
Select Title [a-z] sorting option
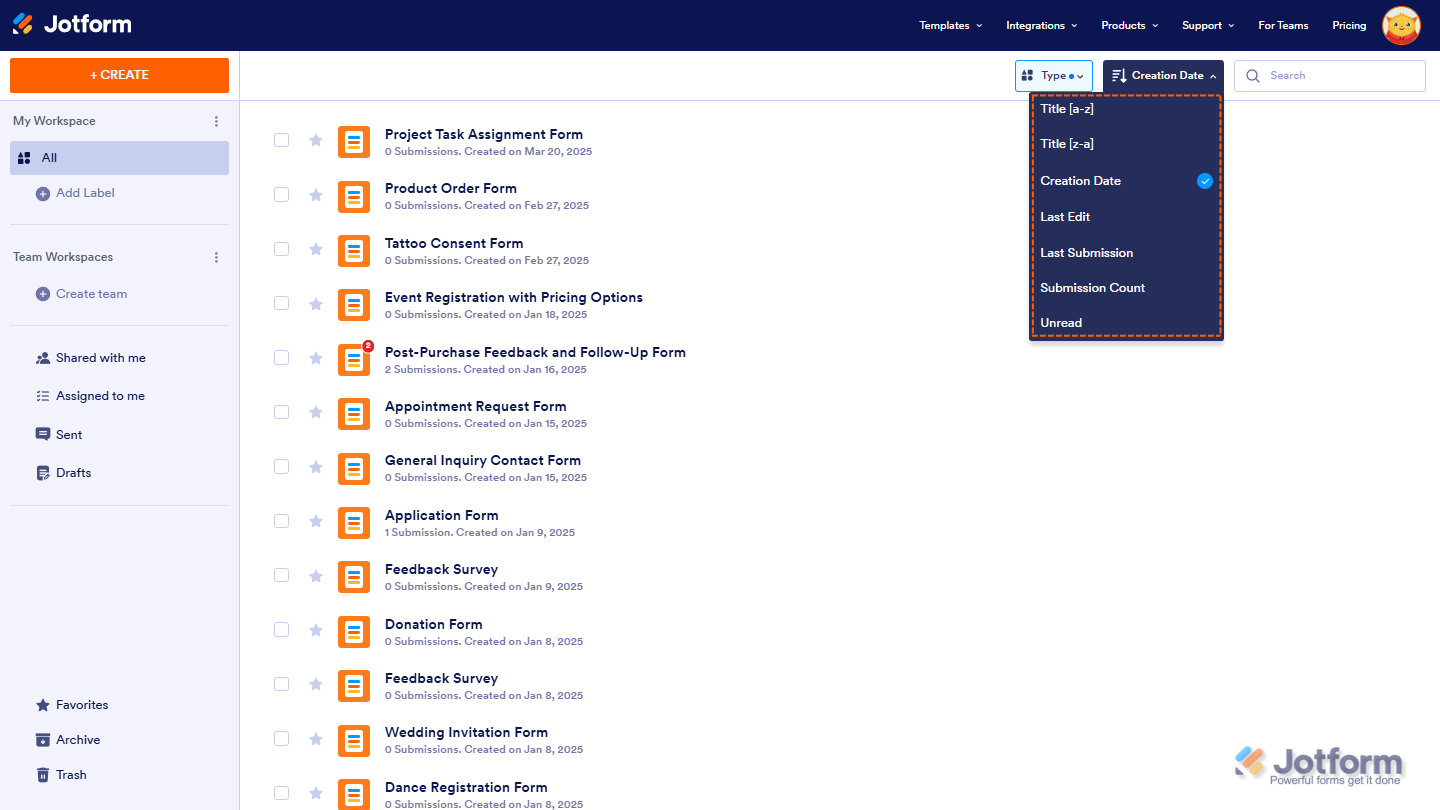[x=1067, y=108]
